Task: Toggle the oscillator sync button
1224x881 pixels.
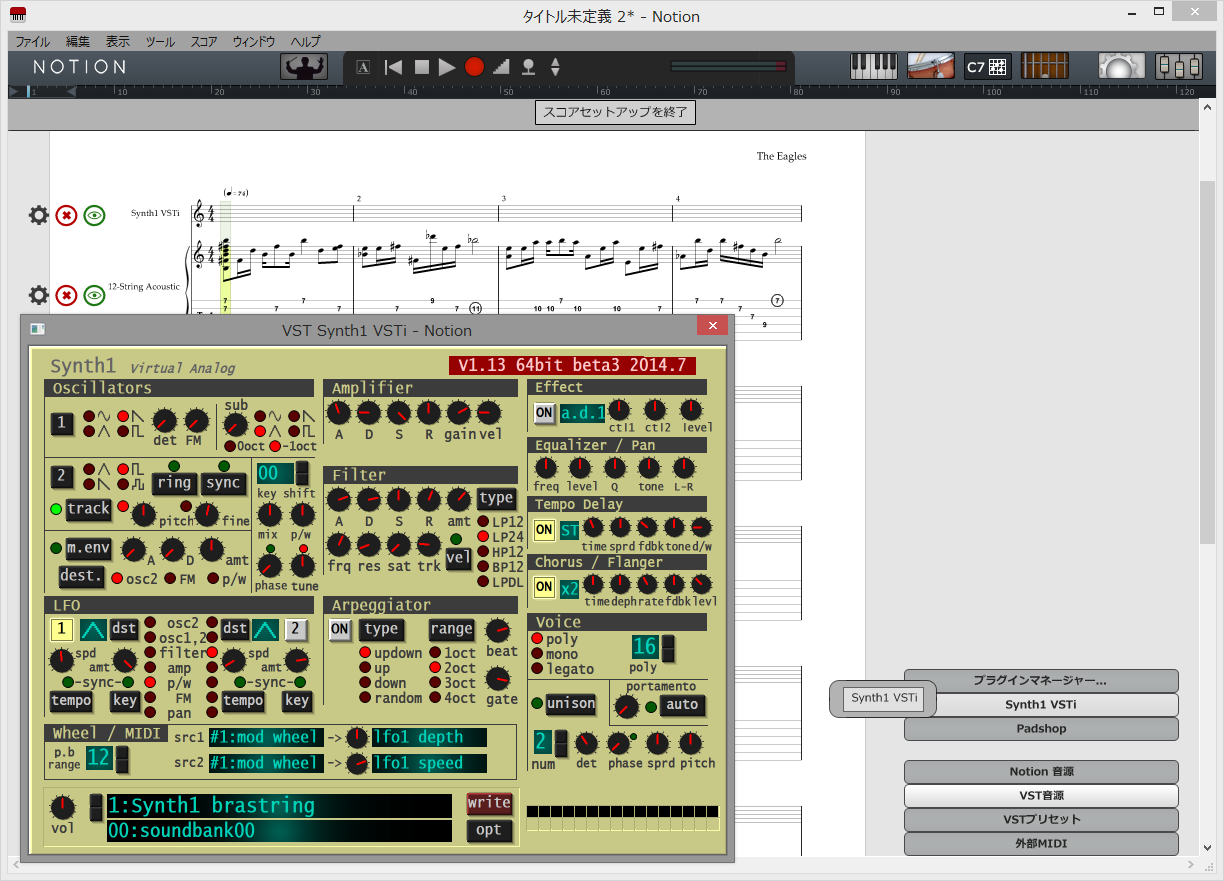Action: coord(223,483)
